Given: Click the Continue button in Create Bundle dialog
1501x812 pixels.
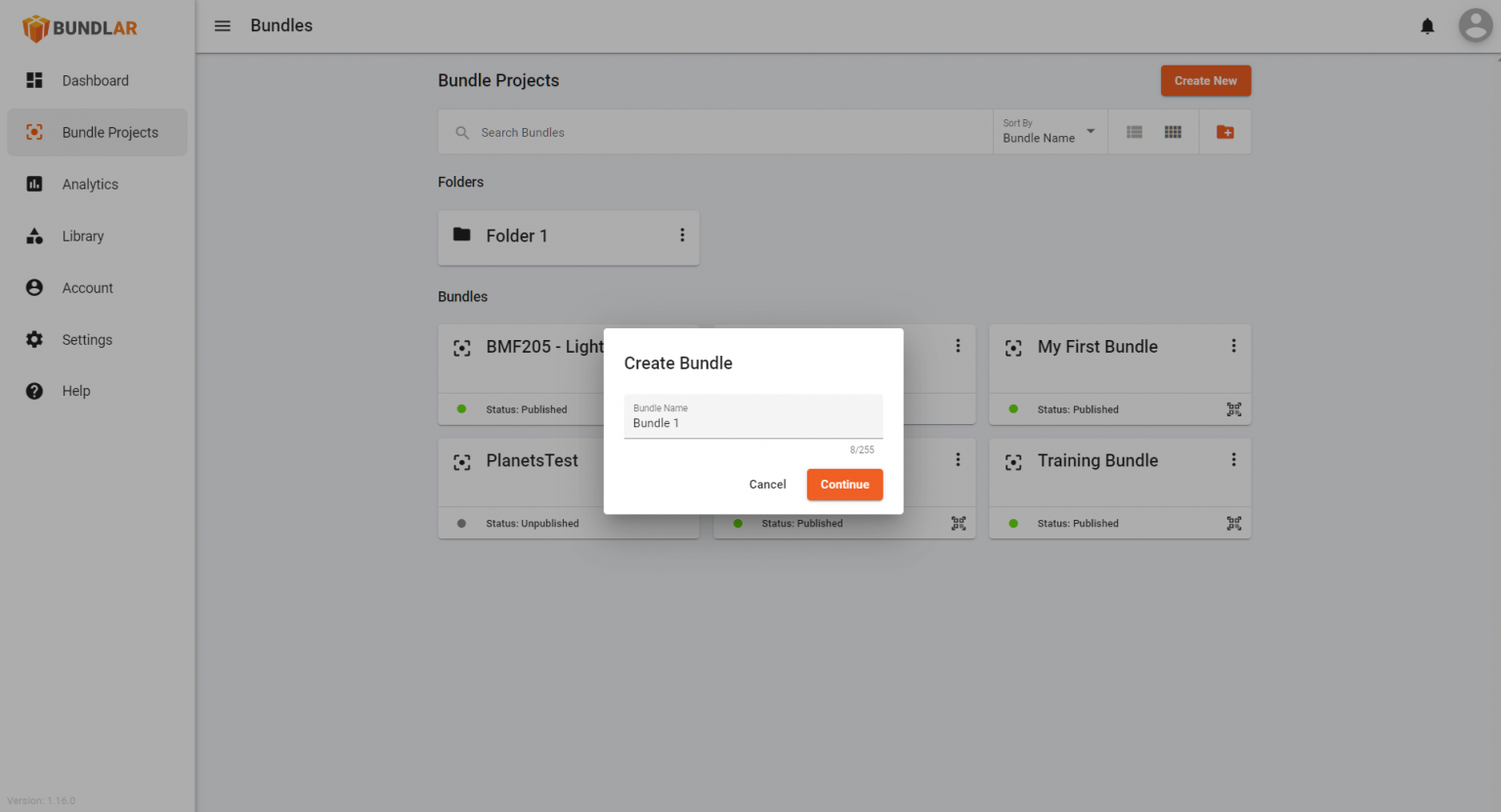Looking at the screenshot, I should (x=844, y=485).
